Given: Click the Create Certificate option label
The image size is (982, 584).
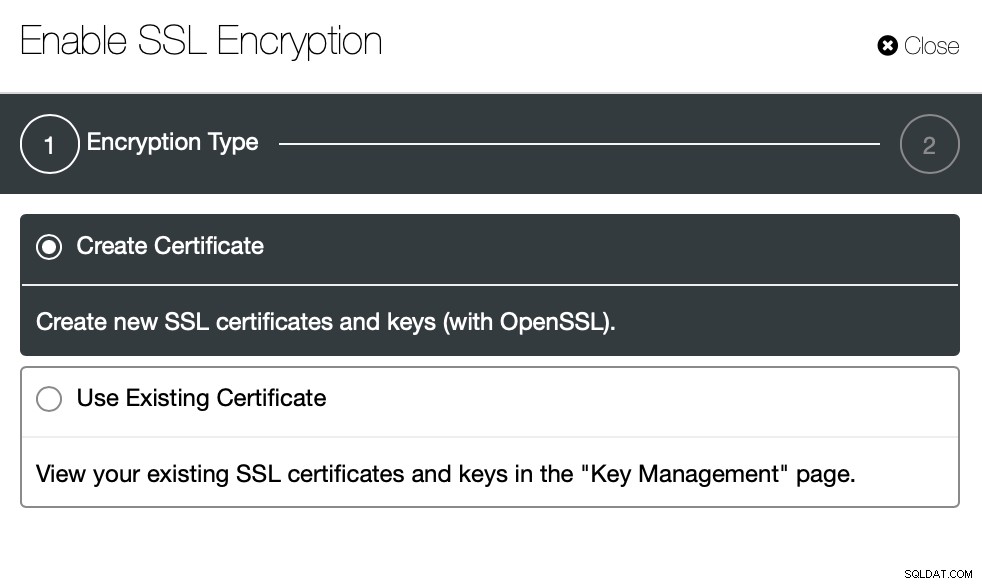Looking at the screenshot, I should [170, 246].
